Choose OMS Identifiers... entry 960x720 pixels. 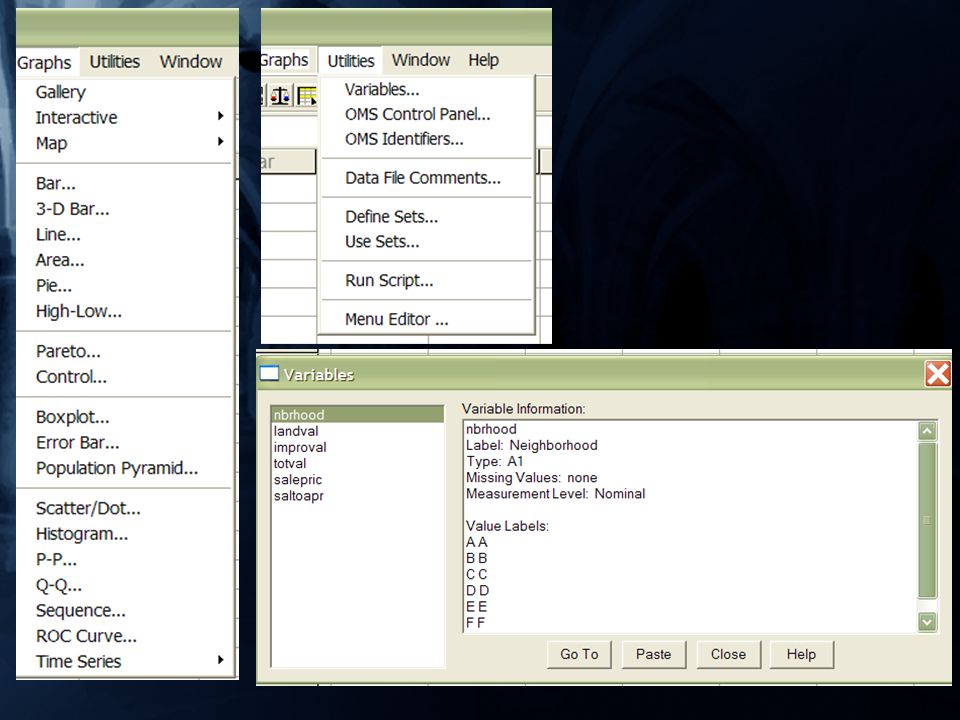click(x=404, y=139)
